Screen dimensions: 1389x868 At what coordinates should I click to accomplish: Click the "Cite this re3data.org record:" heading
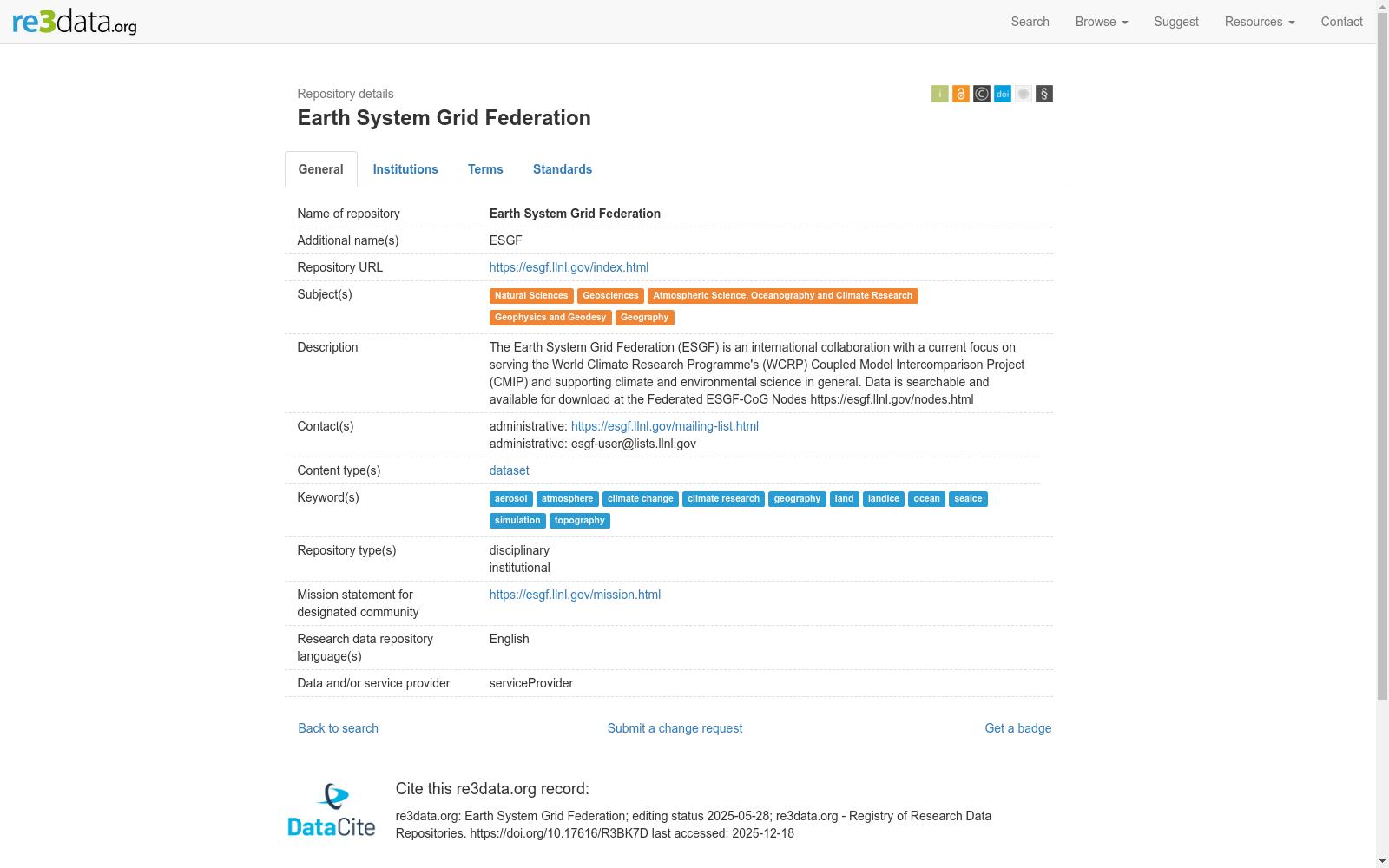[492, 789]
